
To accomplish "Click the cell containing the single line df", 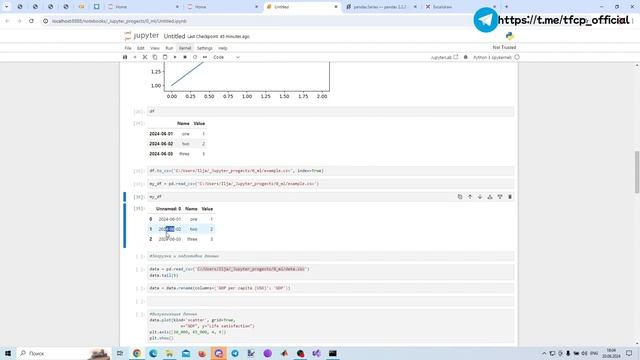I will 331,111.
